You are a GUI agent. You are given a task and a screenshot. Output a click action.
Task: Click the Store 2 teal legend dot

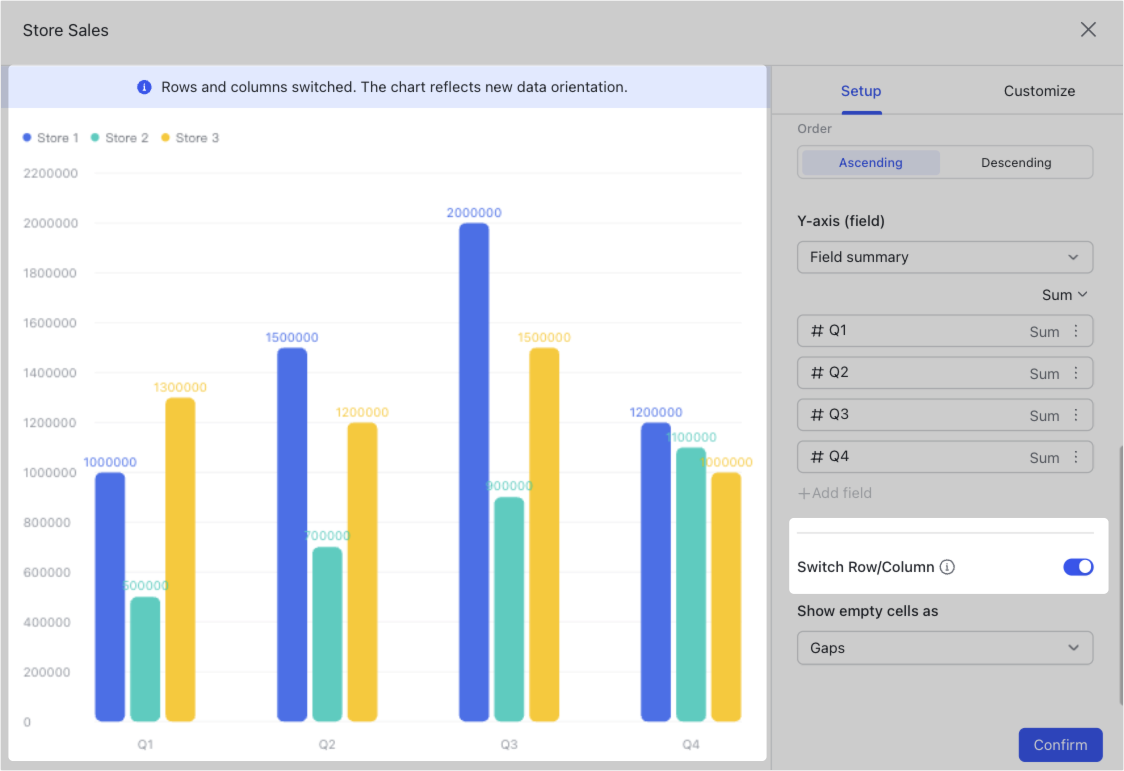click(95, 138)
